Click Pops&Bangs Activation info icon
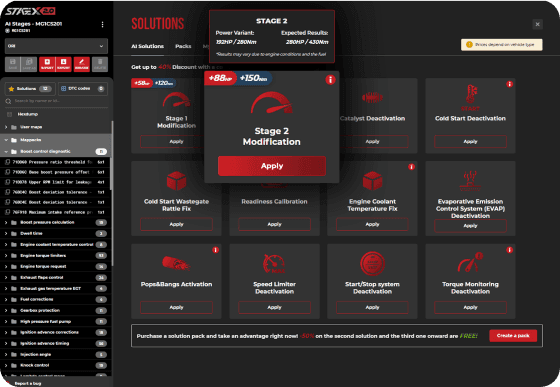This screenshot has height=387, width=560. pyautogui.click(x=215, y=250)
